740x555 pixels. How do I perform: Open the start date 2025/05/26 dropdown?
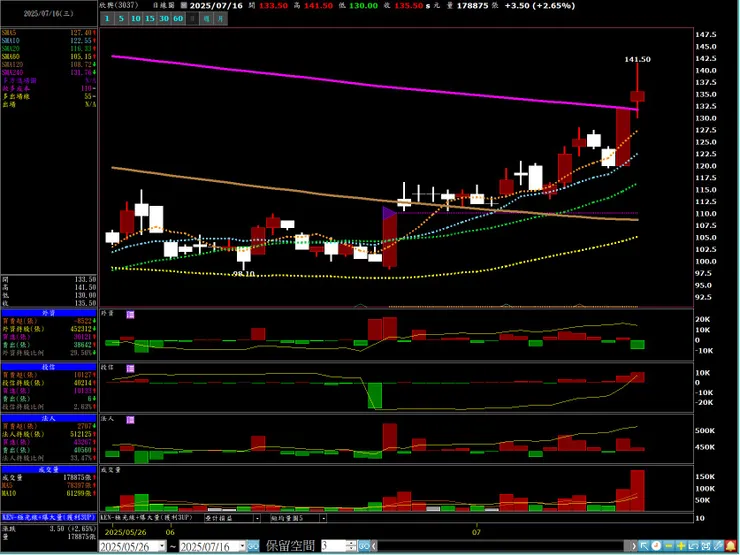pos(162,547)
